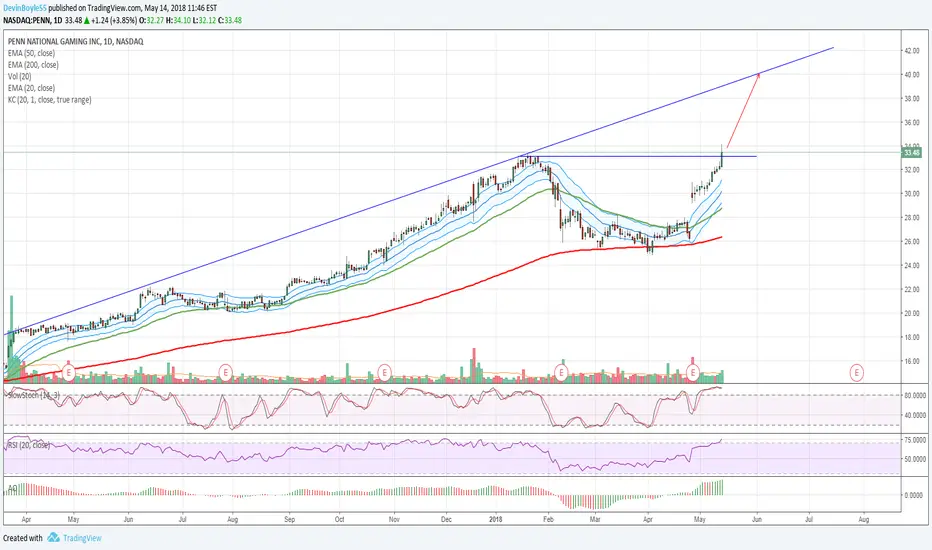Image resolution: width=932 pixels, height=550 pixels.
Task: Click the 75.0000 RSI scale label
Action: click(x=914, y=440)
